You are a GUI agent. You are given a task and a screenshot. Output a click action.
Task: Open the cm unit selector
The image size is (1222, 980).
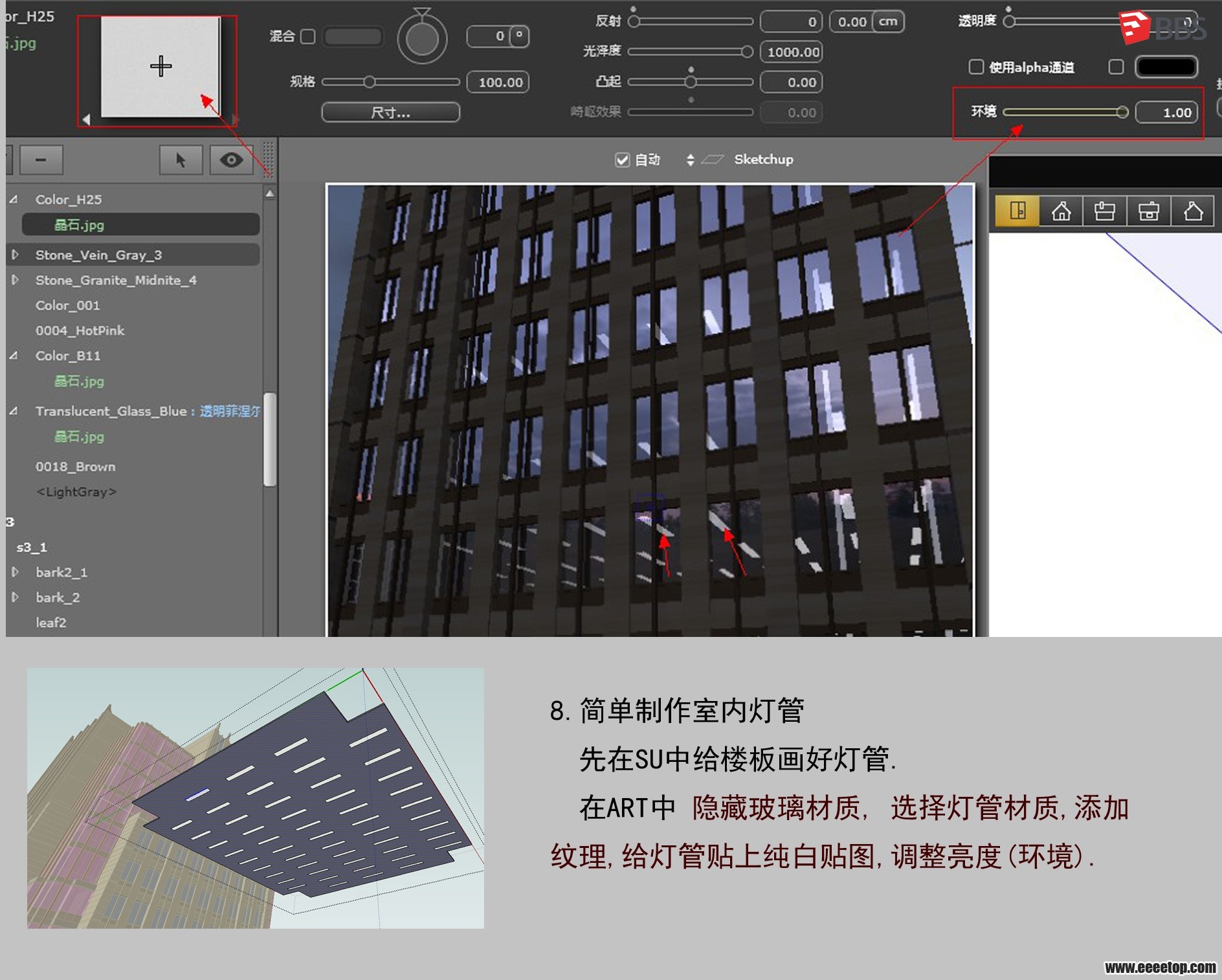(x=888, y=21)
